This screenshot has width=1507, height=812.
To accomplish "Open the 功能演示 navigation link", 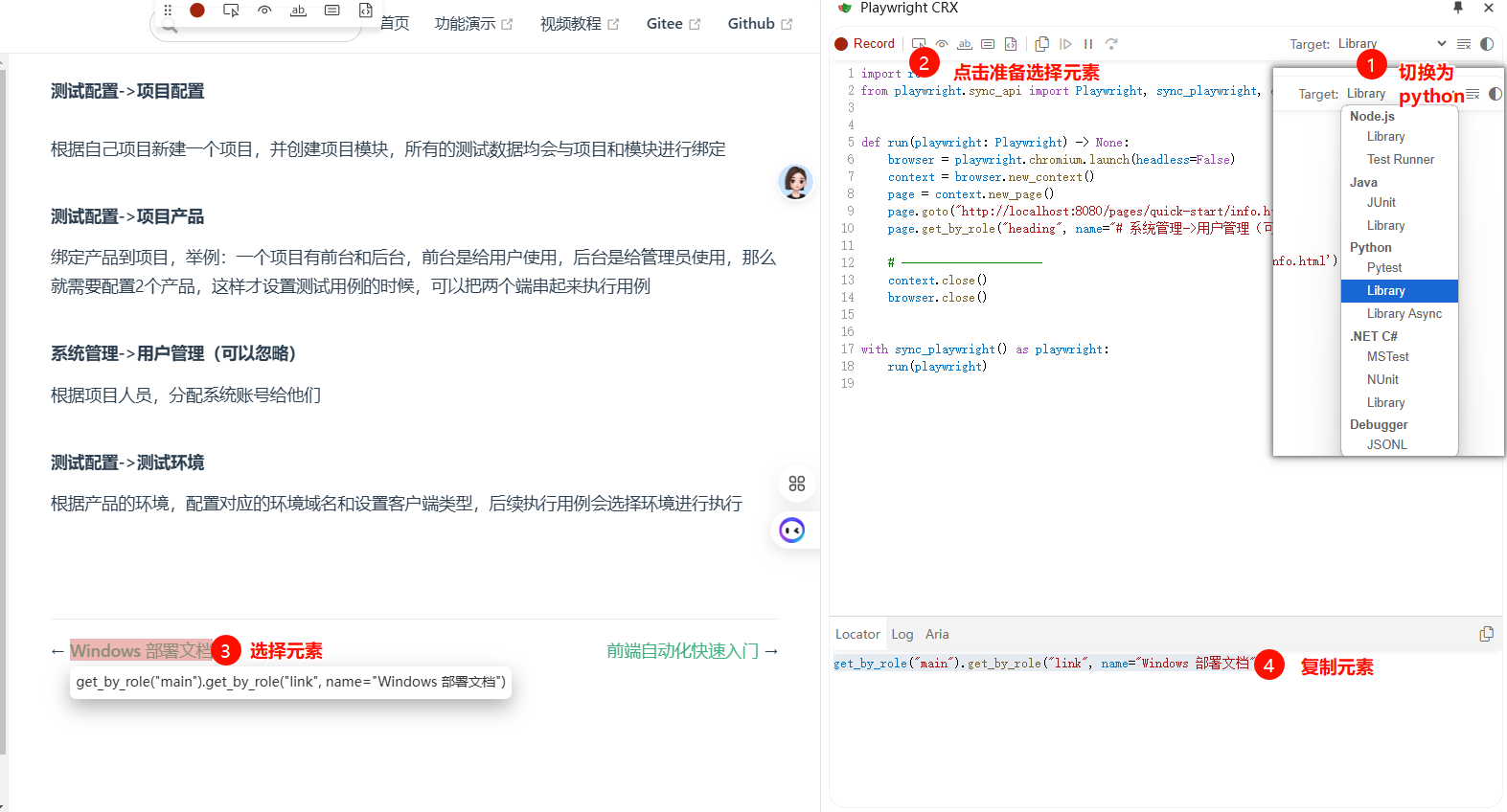I will [473, 23].
